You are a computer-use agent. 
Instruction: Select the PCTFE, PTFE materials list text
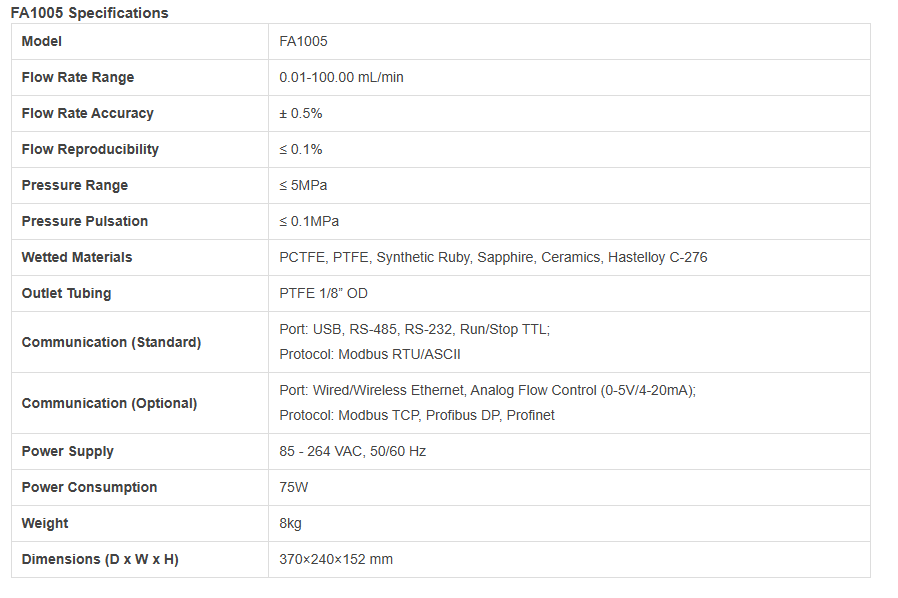(x=493, y=257)
